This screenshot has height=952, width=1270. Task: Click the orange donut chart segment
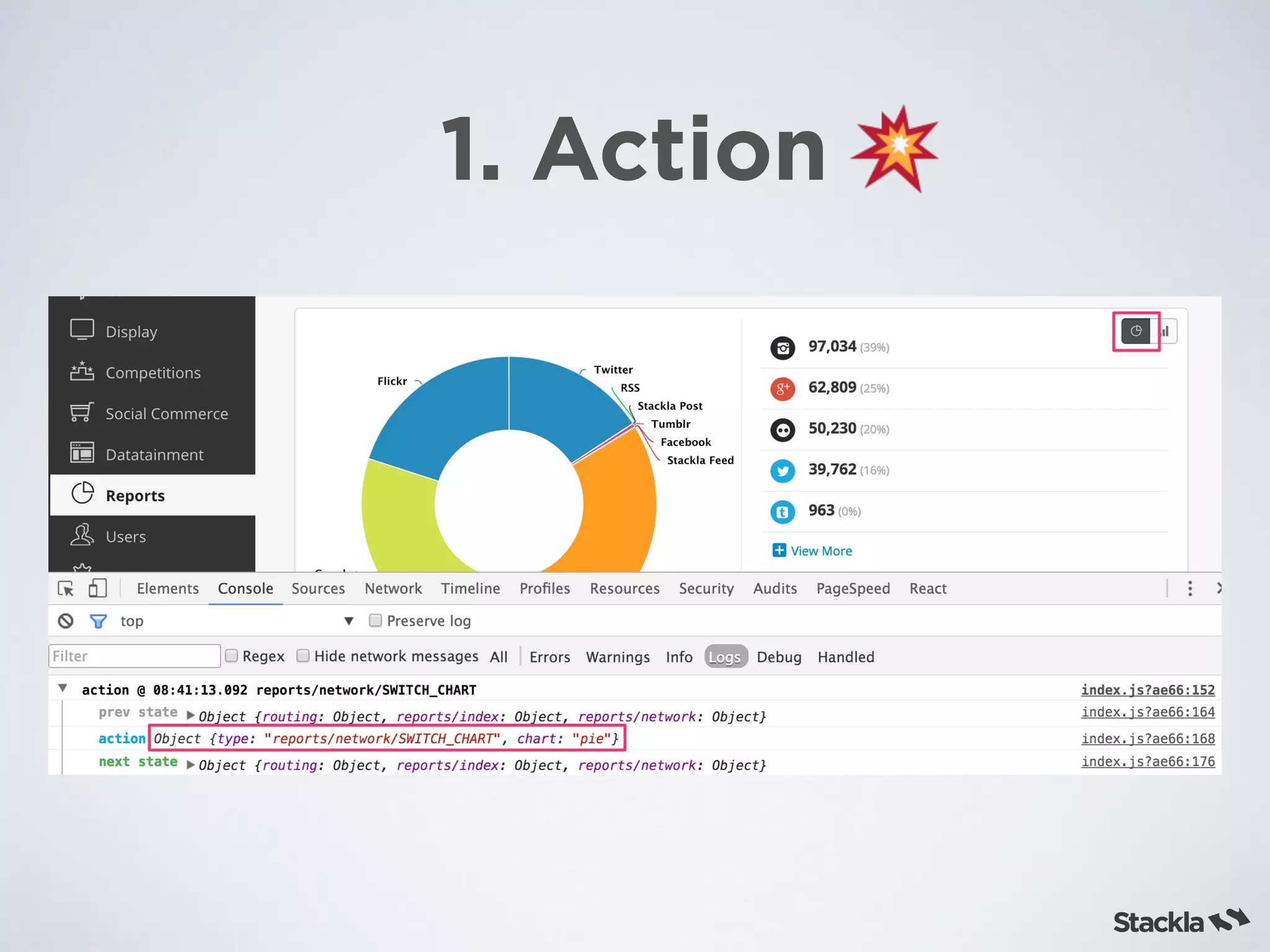617,505
